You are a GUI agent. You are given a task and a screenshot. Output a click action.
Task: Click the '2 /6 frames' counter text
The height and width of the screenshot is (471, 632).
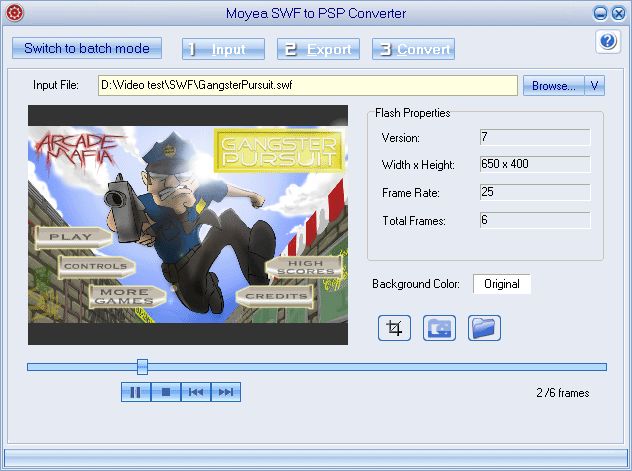coord(563,393)
